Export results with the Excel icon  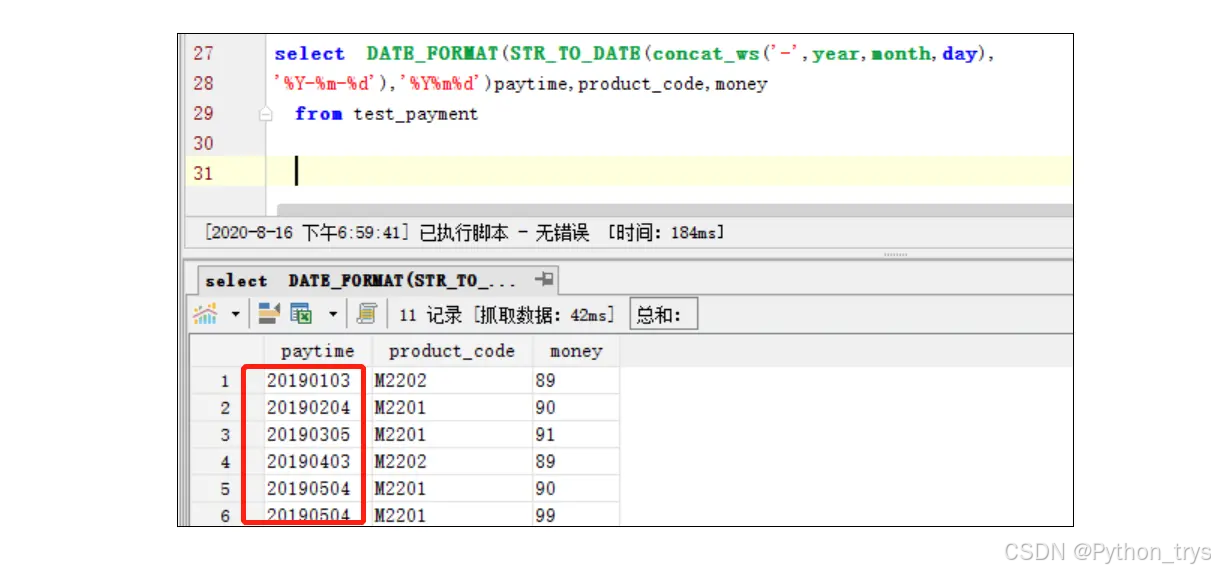tap(301, 315)
